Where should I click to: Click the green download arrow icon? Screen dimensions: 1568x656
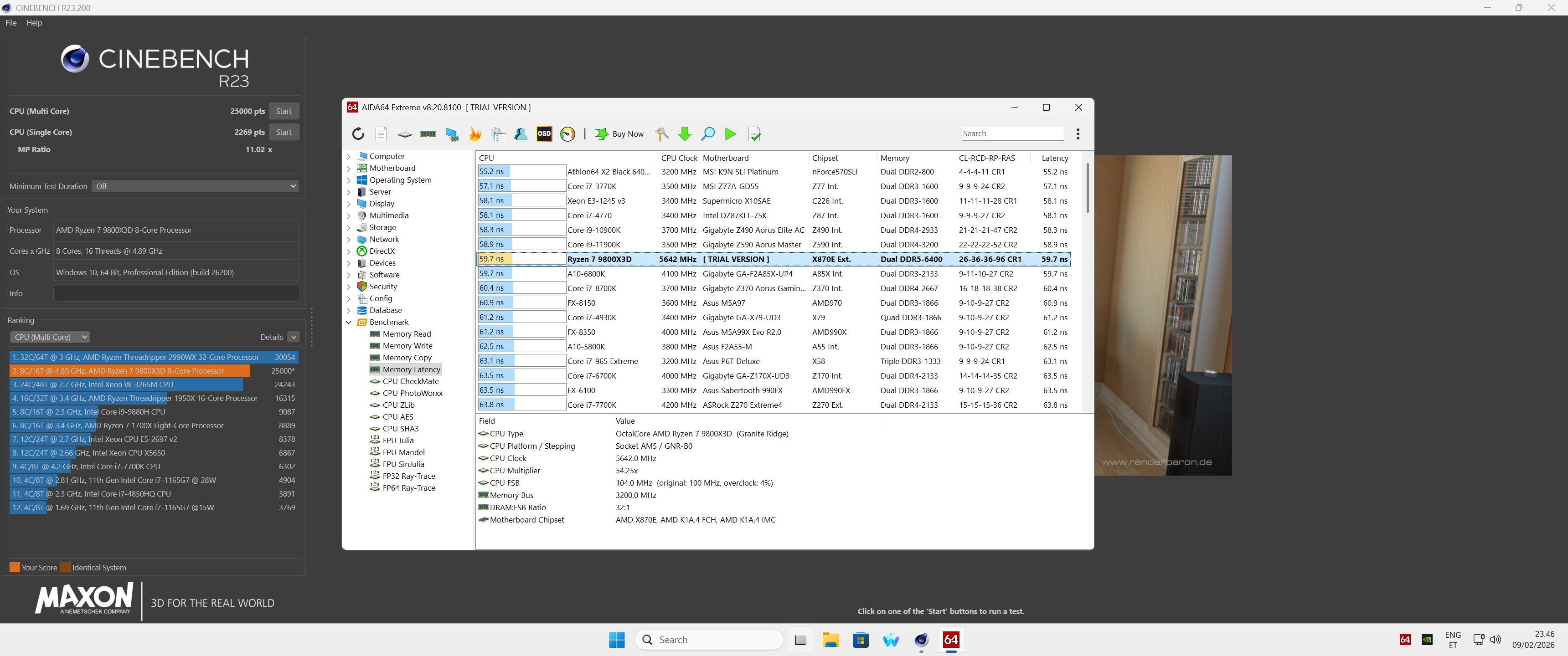click(x=684, y=134)
